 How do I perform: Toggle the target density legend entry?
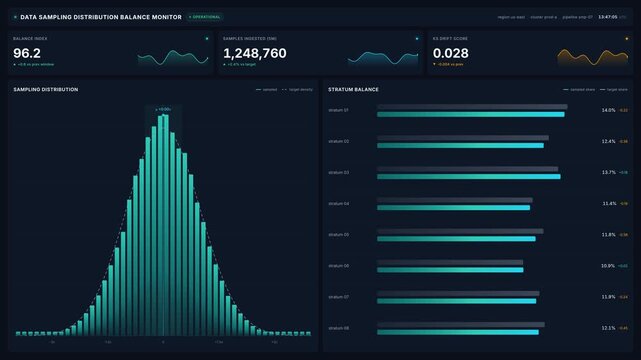[x=297, y=89]
